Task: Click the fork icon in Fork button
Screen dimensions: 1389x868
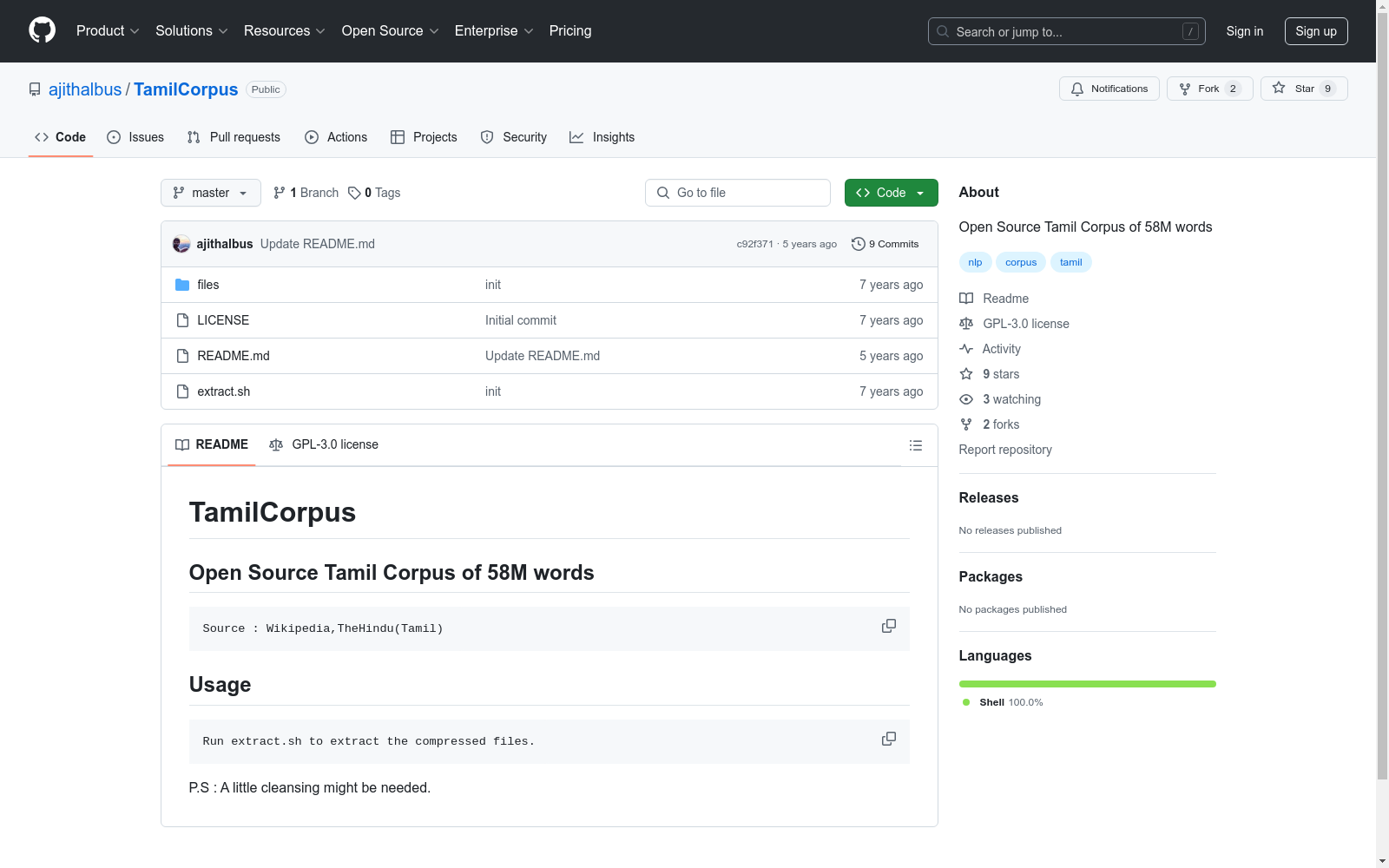Action: [x=1185, y=89]
